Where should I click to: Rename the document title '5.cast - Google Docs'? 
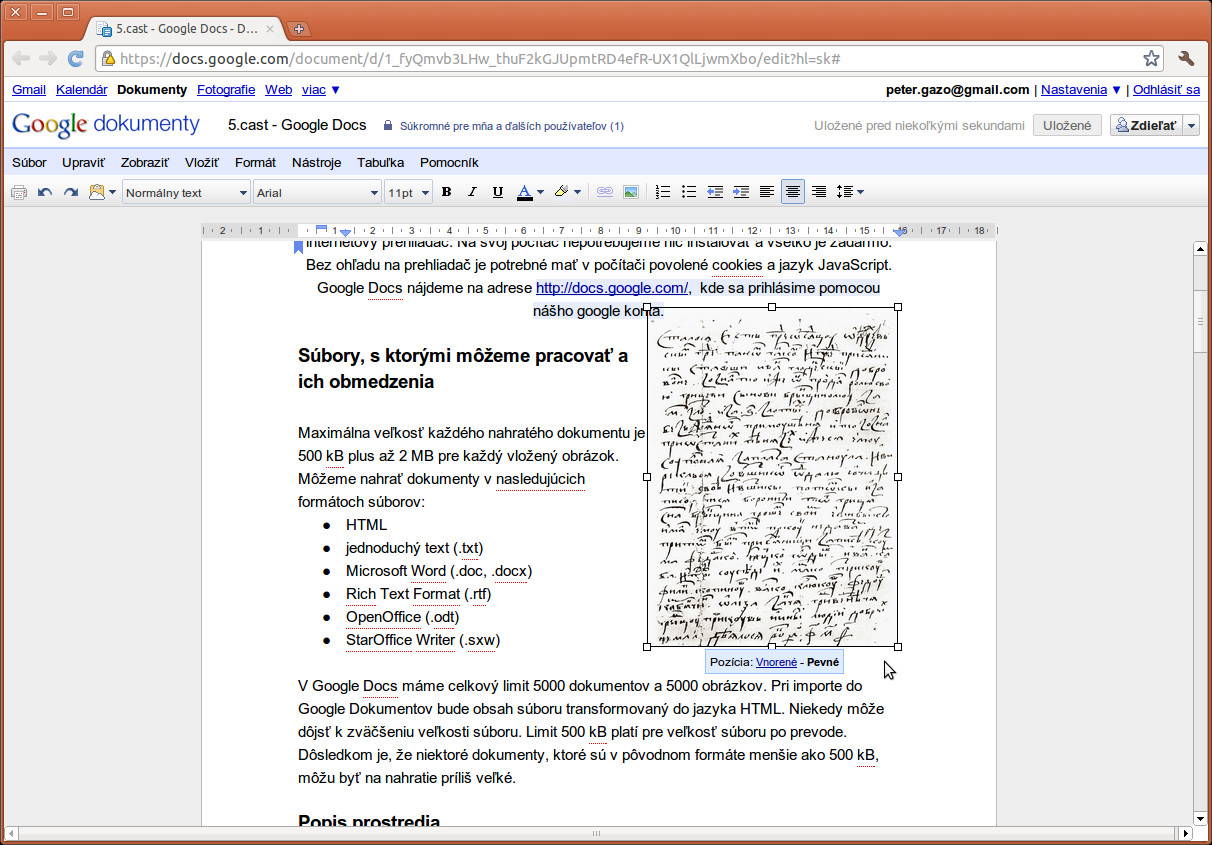(297, 125)
